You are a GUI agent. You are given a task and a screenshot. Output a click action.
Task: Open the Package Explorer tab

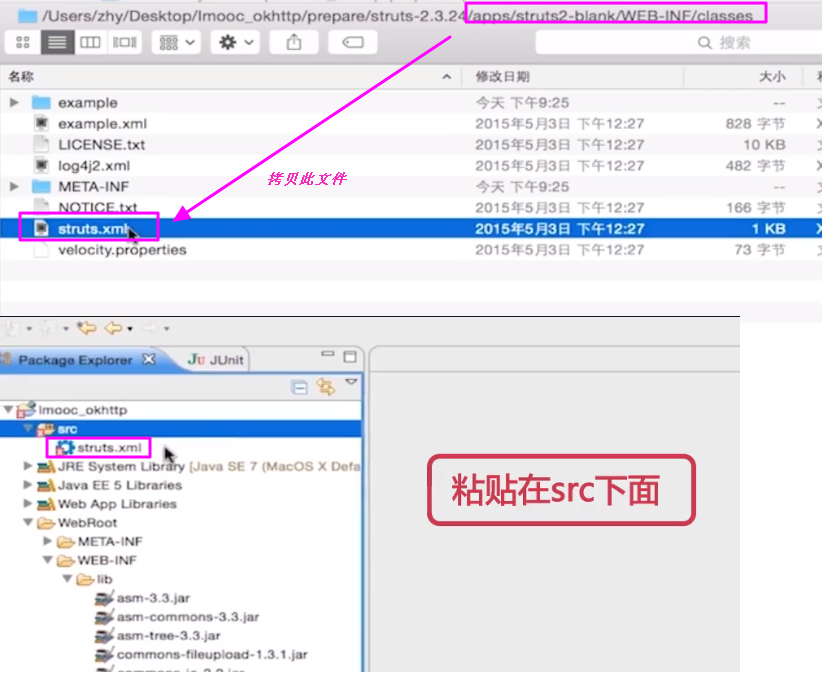pyautogui.click(x=75, y=360)
